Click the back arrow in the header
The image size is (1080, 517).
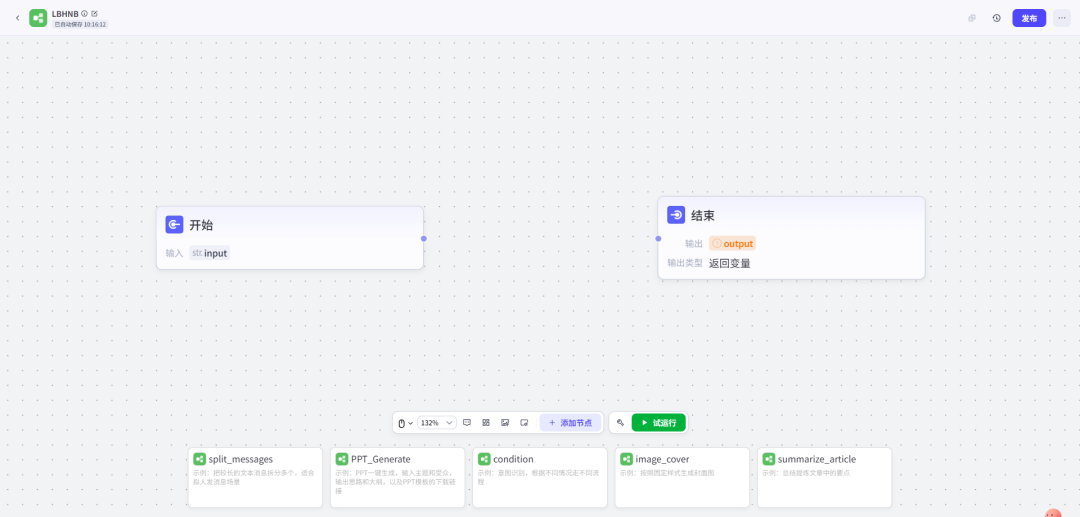point(17,18)
